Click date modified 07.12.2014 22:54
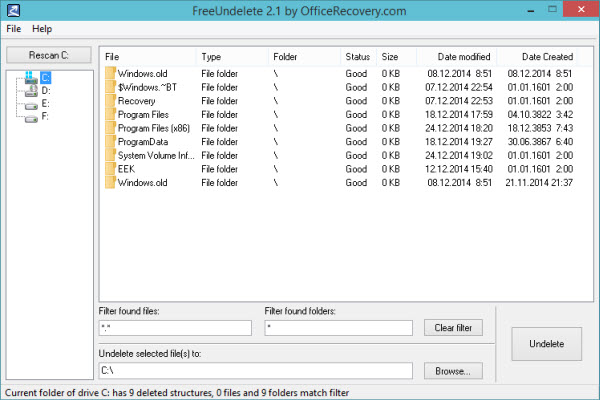Image resolution: width=600 pixels, height=400 pixels. click(459, 87)
